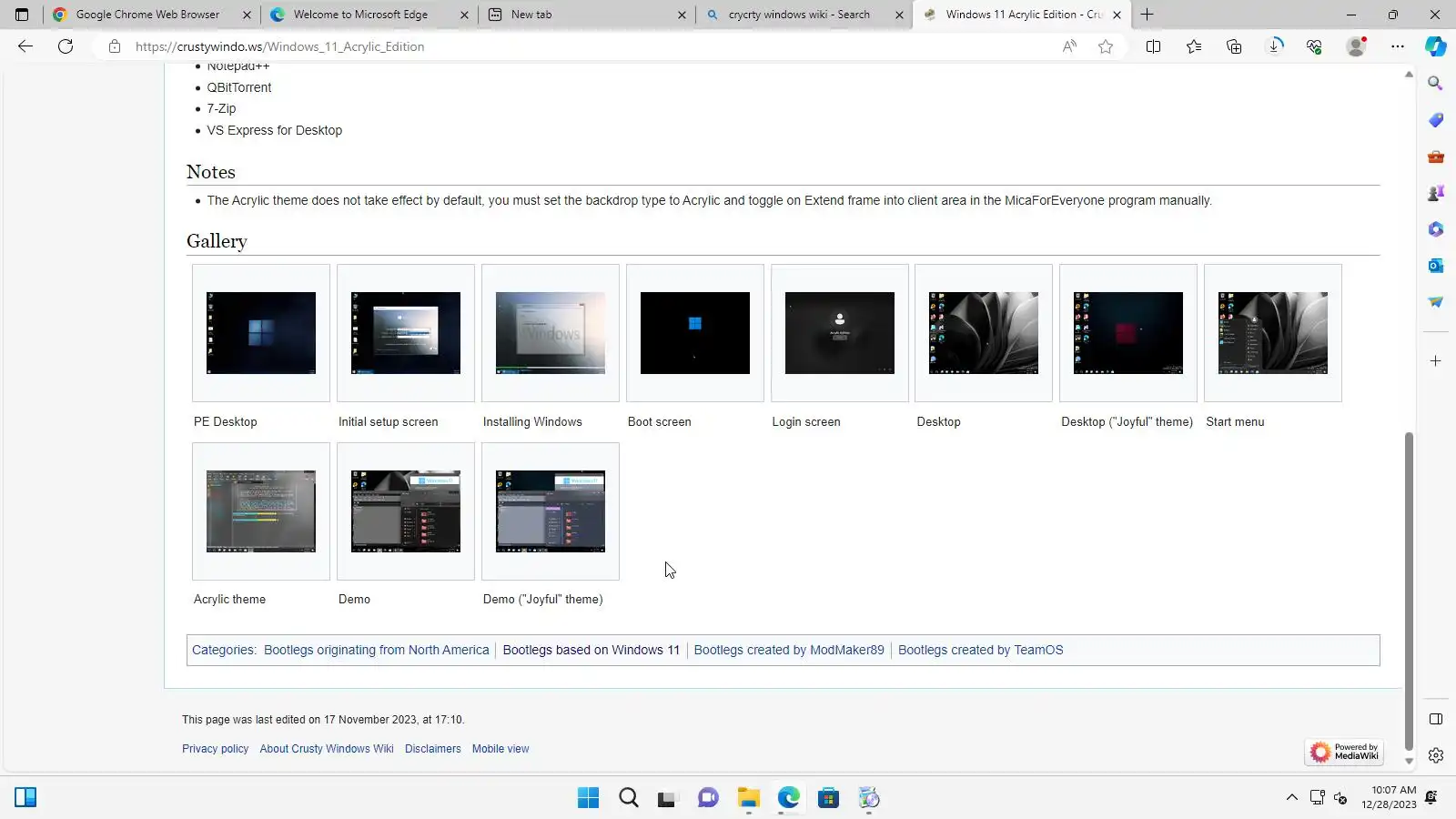Open sidebar Drop paper plane icon
This screenshot has width=1456, height=819.
(1435, 302)
